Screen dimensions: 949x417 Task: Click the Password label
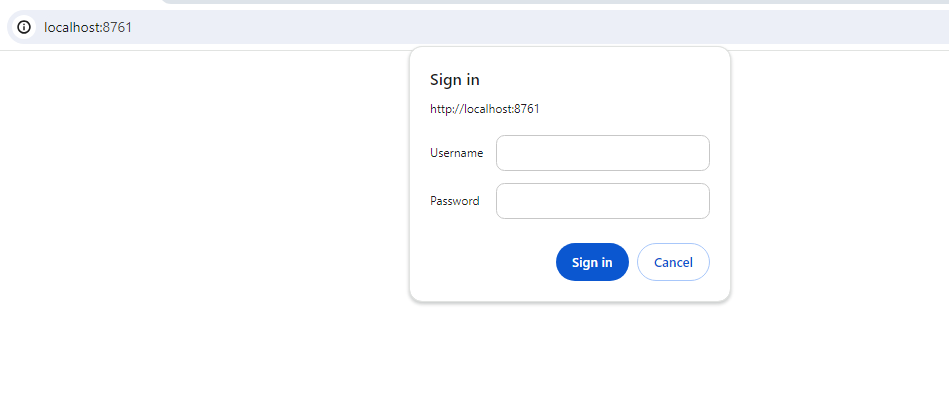pyautogui.click(x=455, y=201)
